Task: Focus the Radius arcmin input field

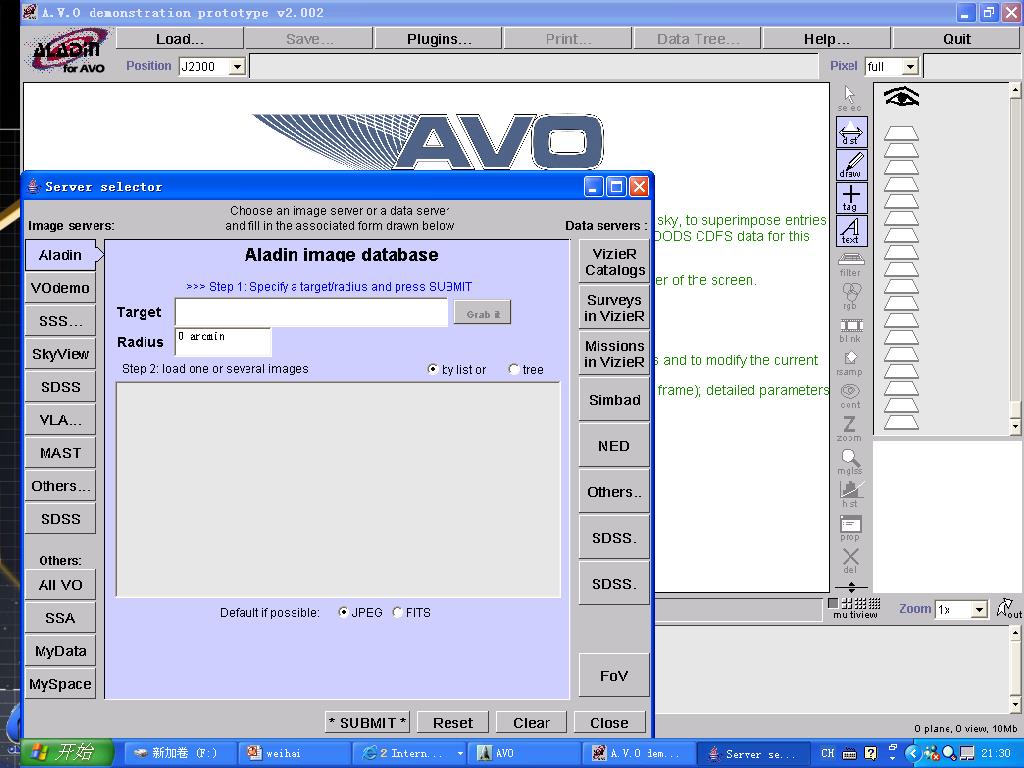Action: (x=223, y=342)
